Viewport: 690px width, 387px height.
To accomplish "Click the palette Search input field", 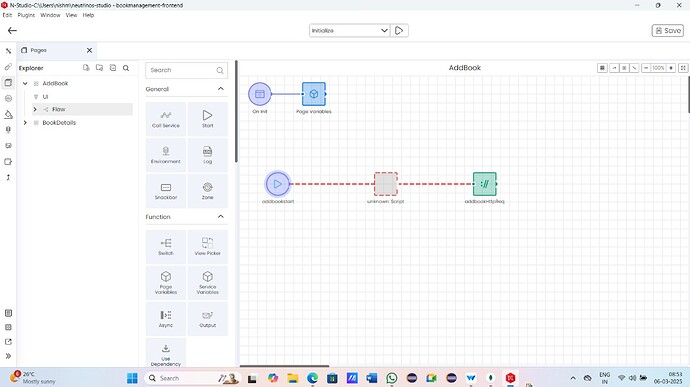I will tap(187, 70).
